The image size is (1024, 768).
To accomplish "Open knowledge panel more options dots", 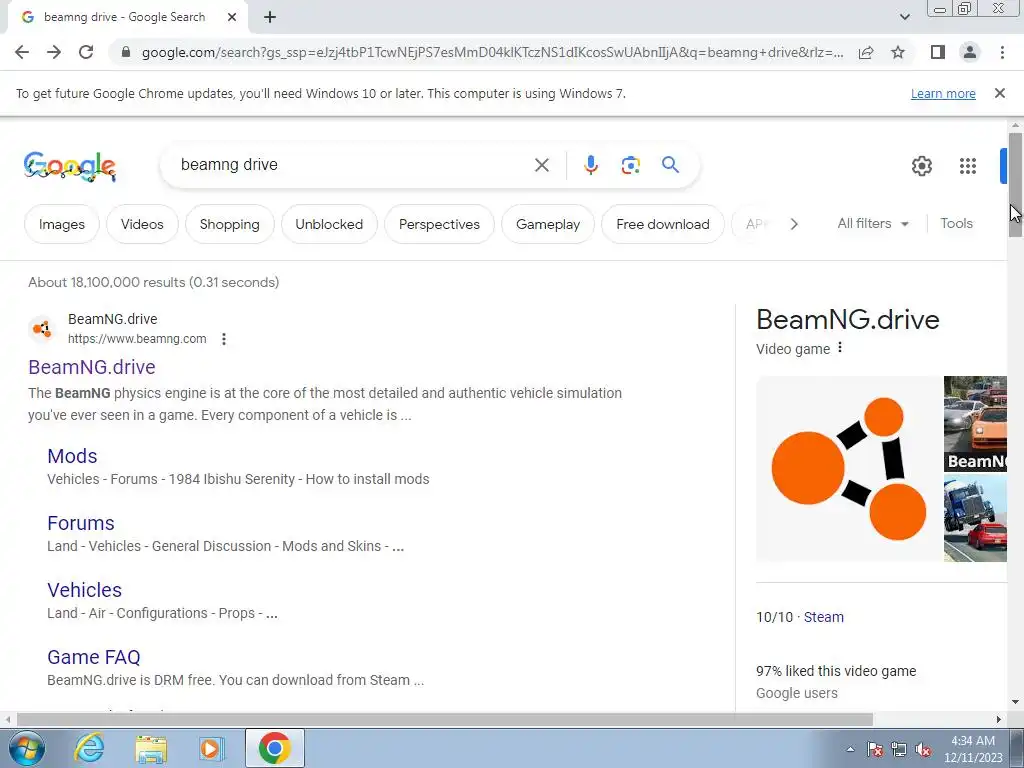I will pyautogui.click(x=840, y=348).
